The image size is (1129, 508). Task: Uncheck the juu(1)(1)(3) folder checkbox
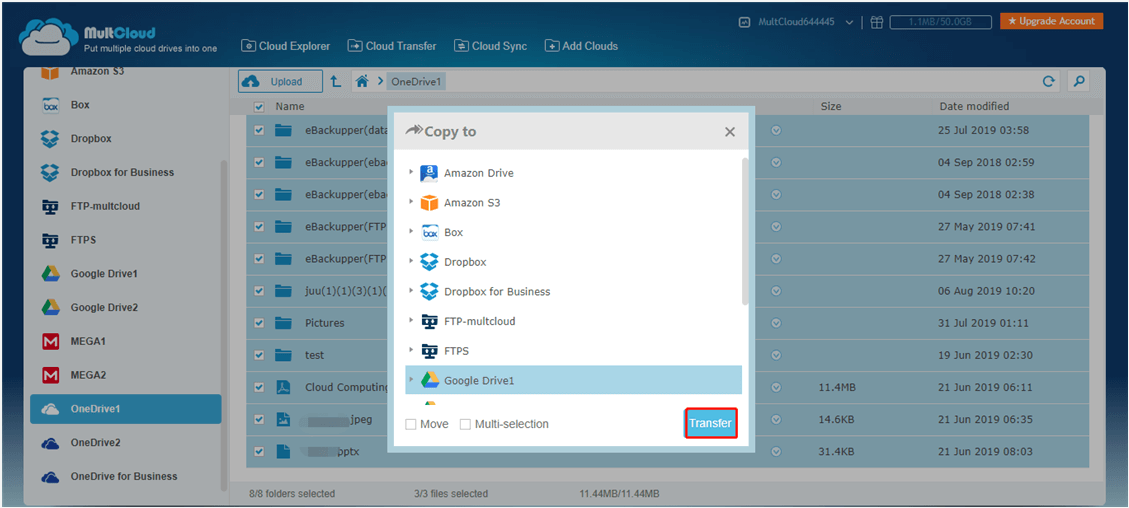click(259, 291)
